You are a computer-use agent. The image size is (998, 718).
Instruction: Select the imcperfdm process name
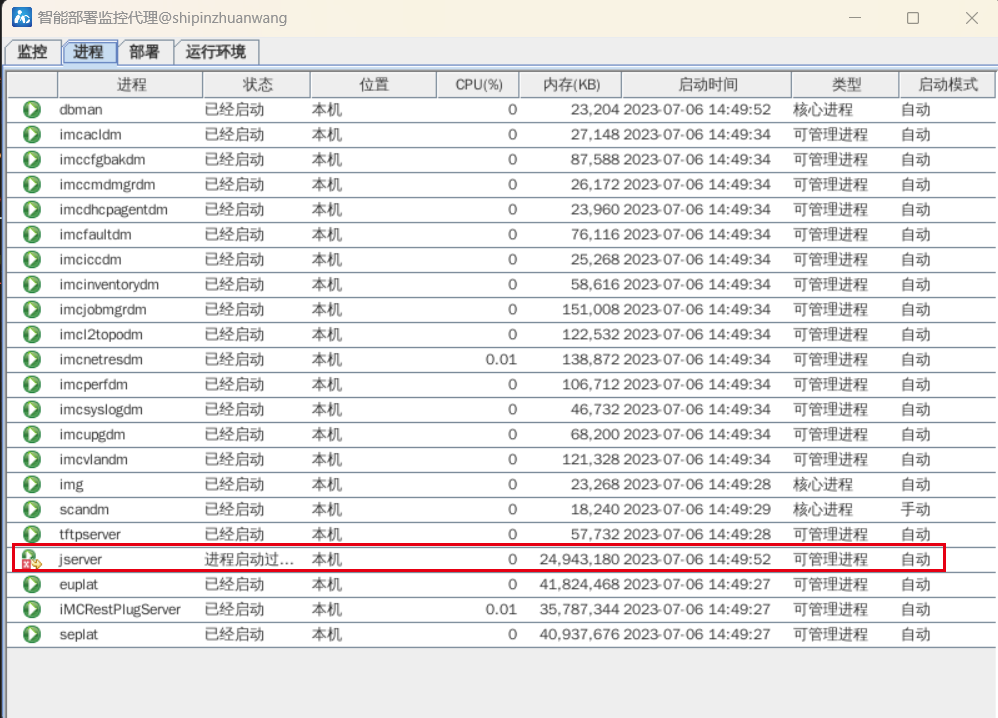[x=94, y=384]
